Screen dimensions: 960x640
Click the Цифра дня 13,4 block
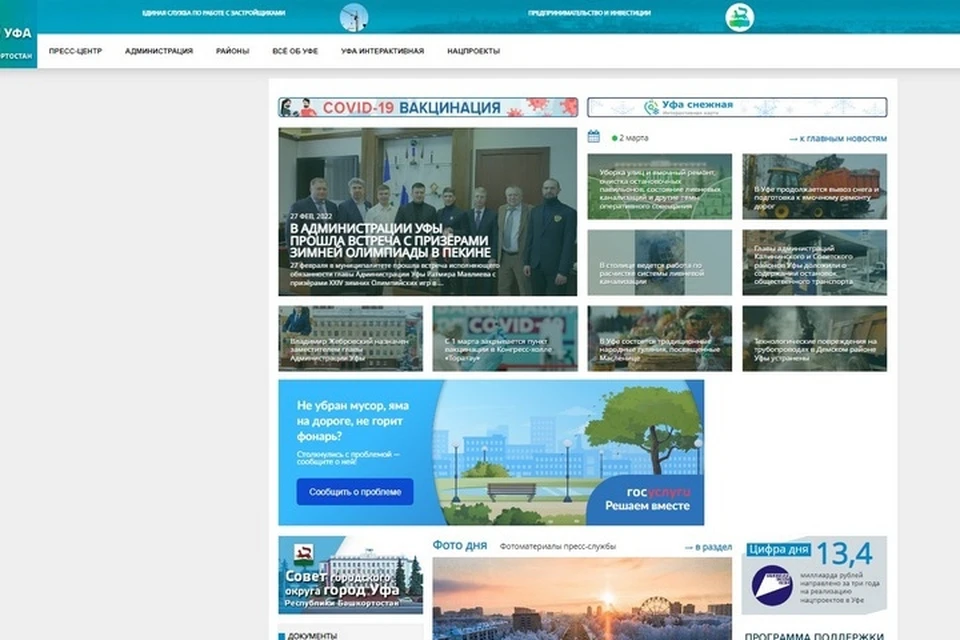[814, 575]
